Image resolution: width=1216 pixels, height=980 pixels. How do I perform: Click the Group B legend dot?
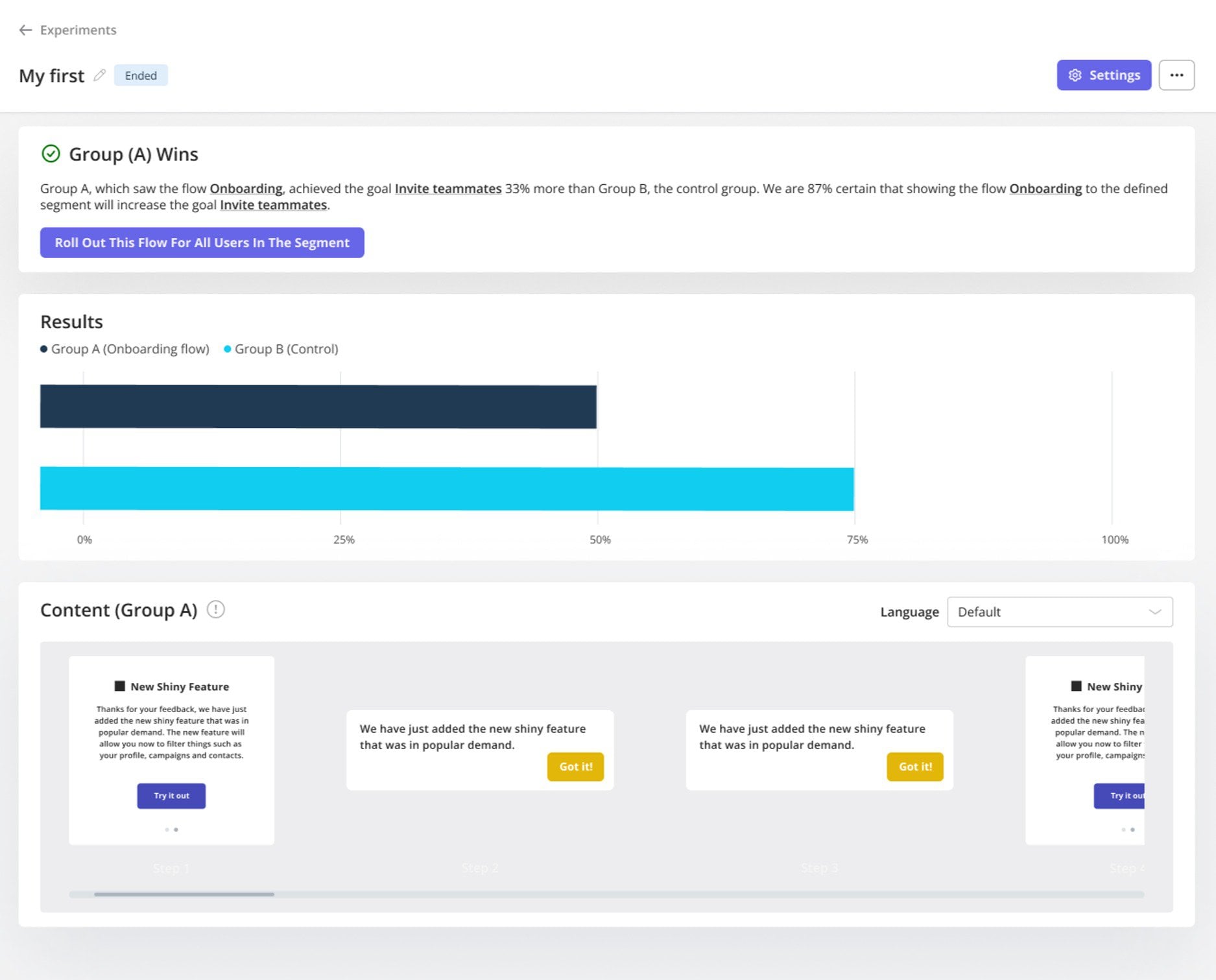(x=227, y=348)
